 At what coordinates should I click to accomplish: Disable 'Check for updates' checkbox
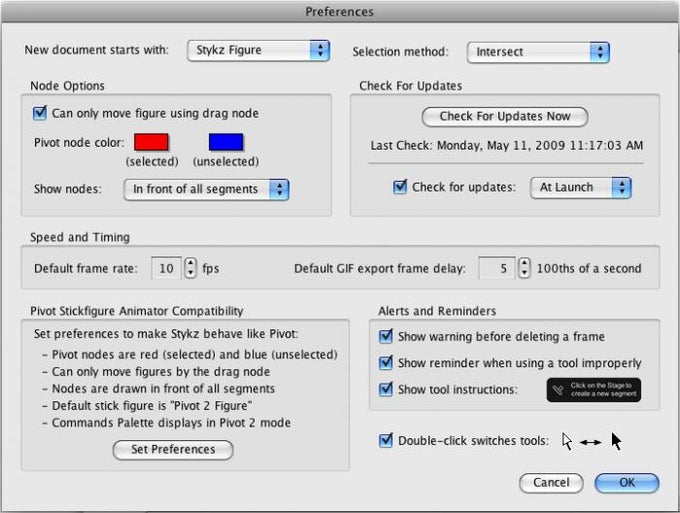click(400, 187)
